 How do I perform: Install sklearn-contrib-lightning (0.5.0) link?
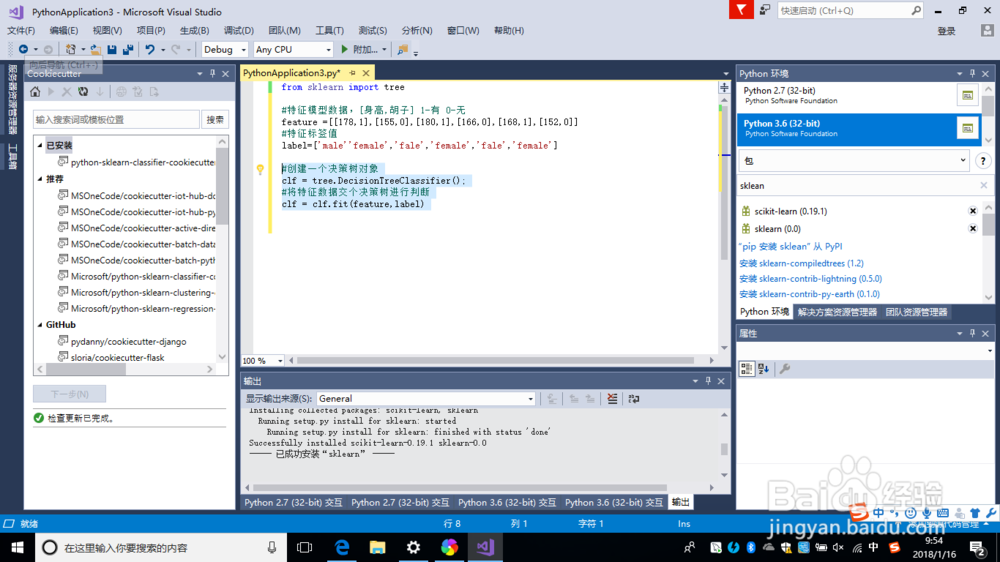tap(811, 279)
